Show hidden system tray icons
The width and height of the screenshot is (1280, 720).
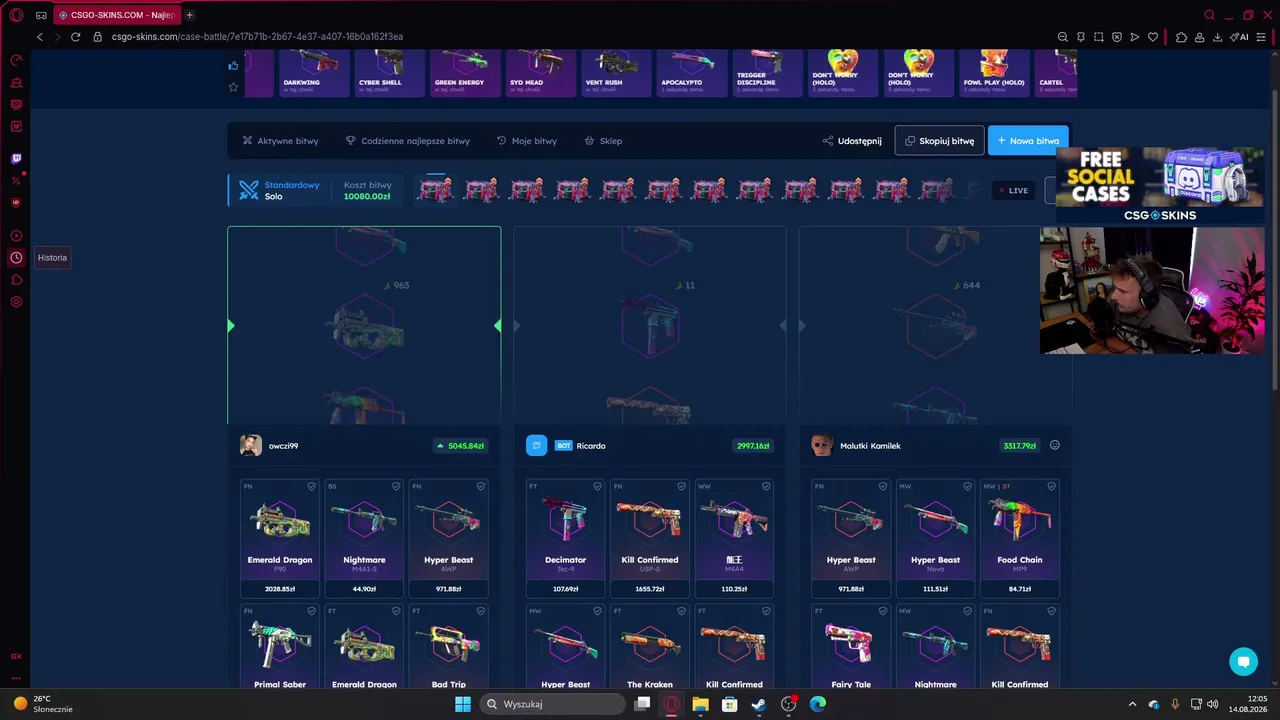coord(1132,704)
